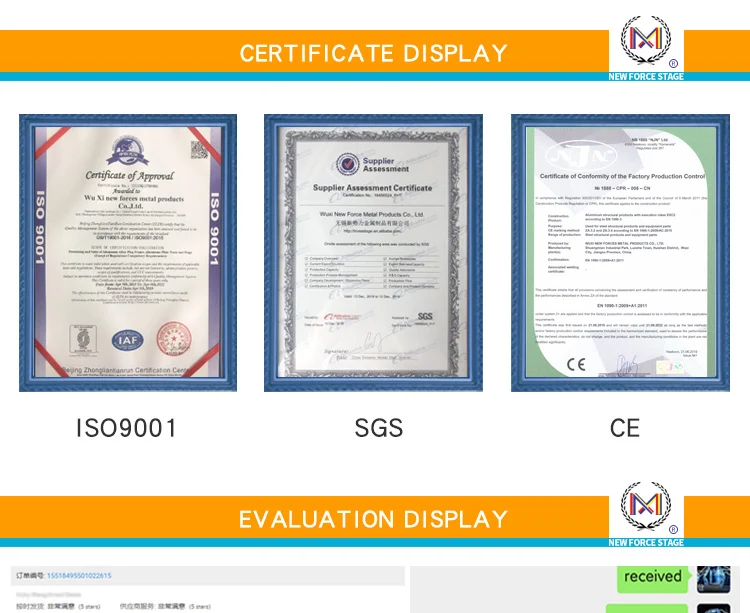Open the SGS Supplier Assessment certificate image
The width and height of the screenshot is (750, 613).
373,253
